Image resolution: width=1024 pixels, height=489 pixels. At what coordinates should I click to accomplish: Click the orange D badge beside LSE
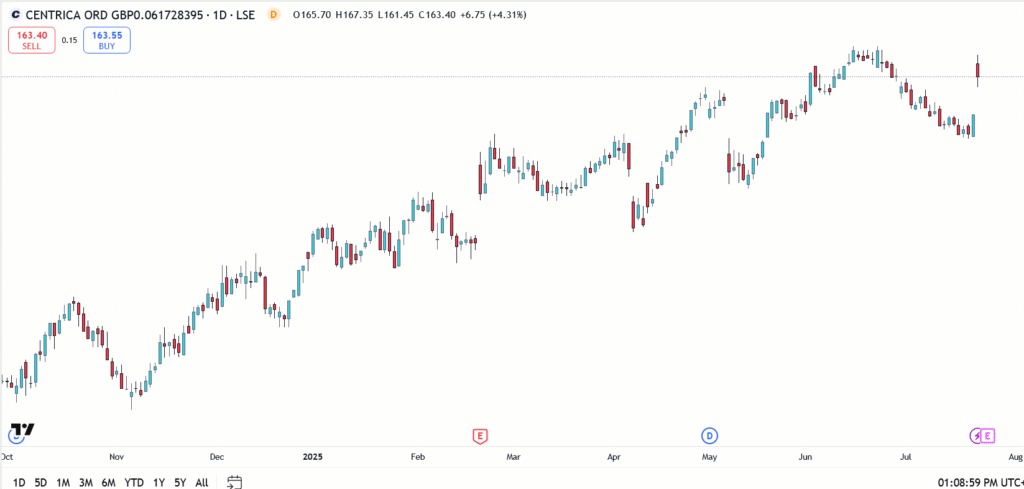tap(273, 15)
